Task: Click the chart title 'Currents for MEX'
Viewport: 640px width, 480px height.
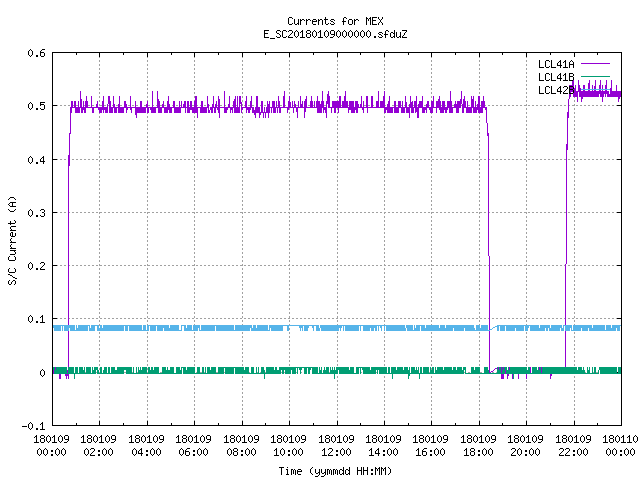Action: point(335,21)
